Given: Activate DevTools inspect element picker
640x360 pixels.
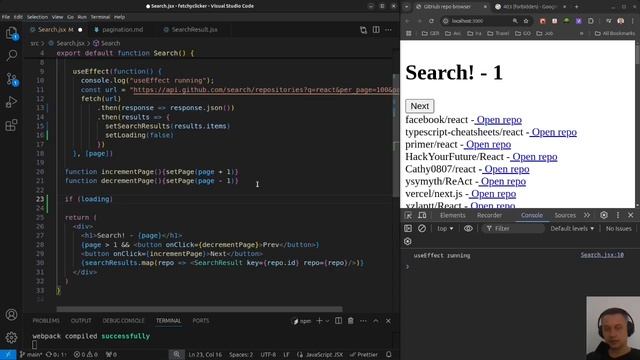Looking at the screenshot, I should [x=408, y=215].
